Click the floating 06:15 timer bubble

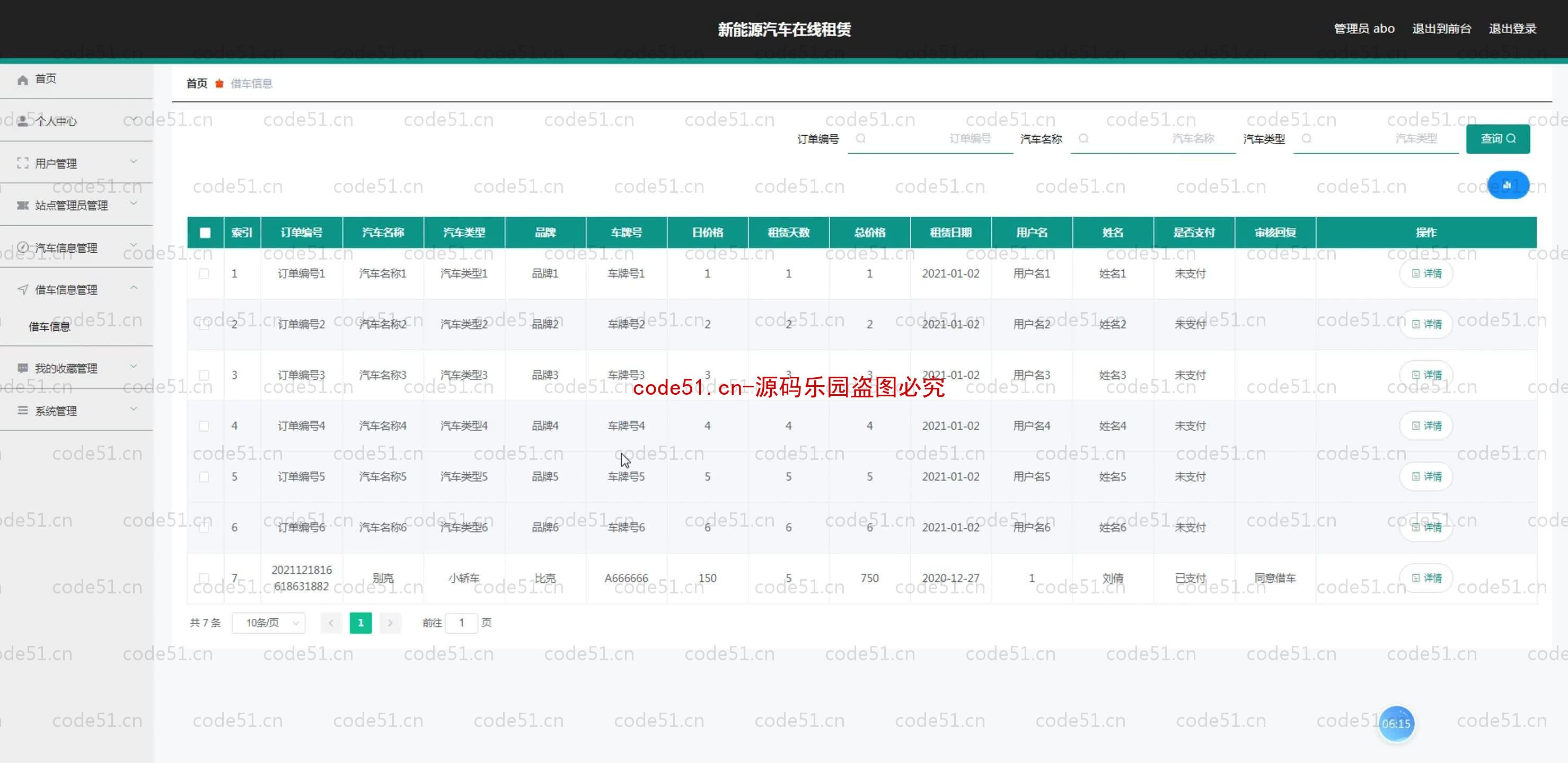tap(1396, 723)
